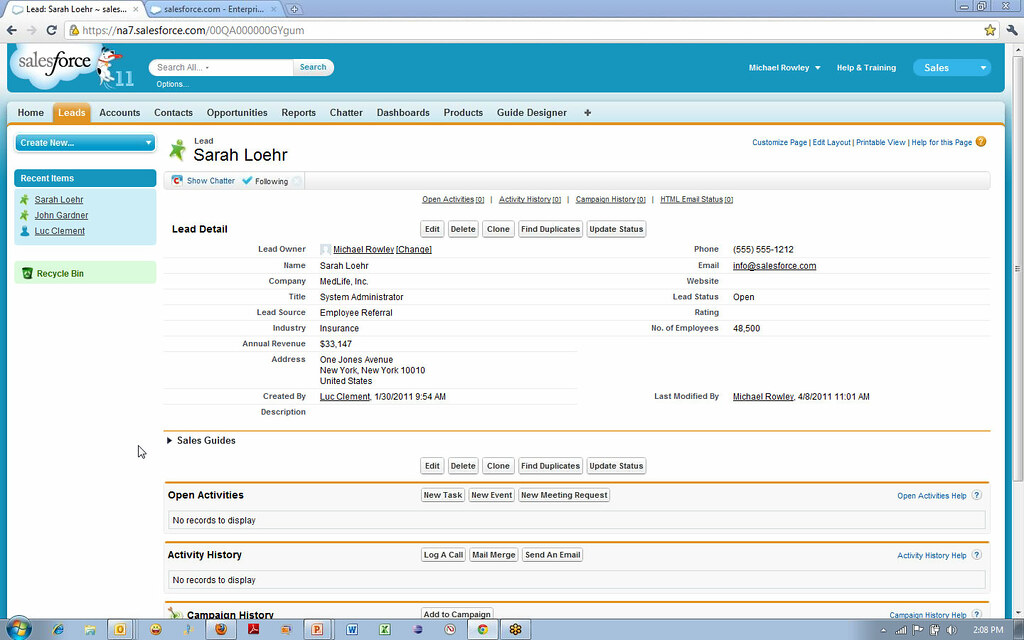1024x640 pixels.
Task: Open Chrome wrench settings menu
Action: tap(1012, 30)
